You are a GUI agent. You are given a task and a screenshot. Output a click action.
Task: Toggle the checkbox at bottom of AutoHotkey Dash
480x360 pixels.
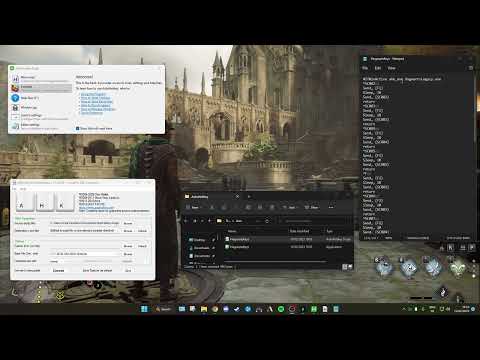(78, 128)
